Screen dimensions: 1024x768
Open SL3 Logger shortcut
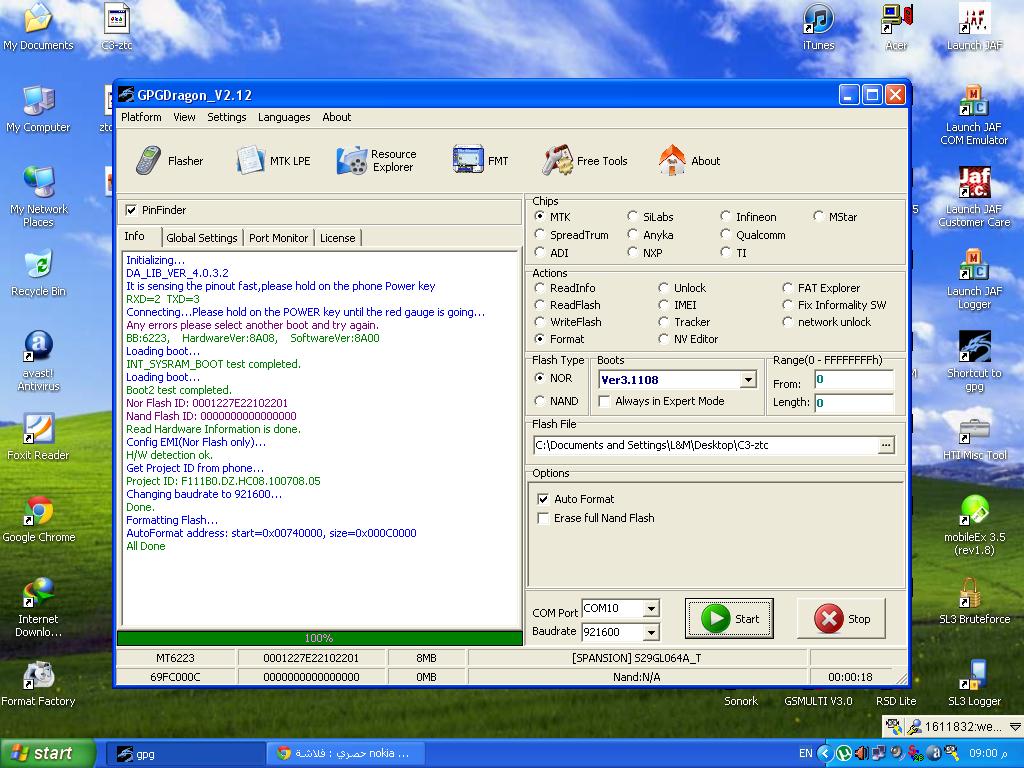974,682
